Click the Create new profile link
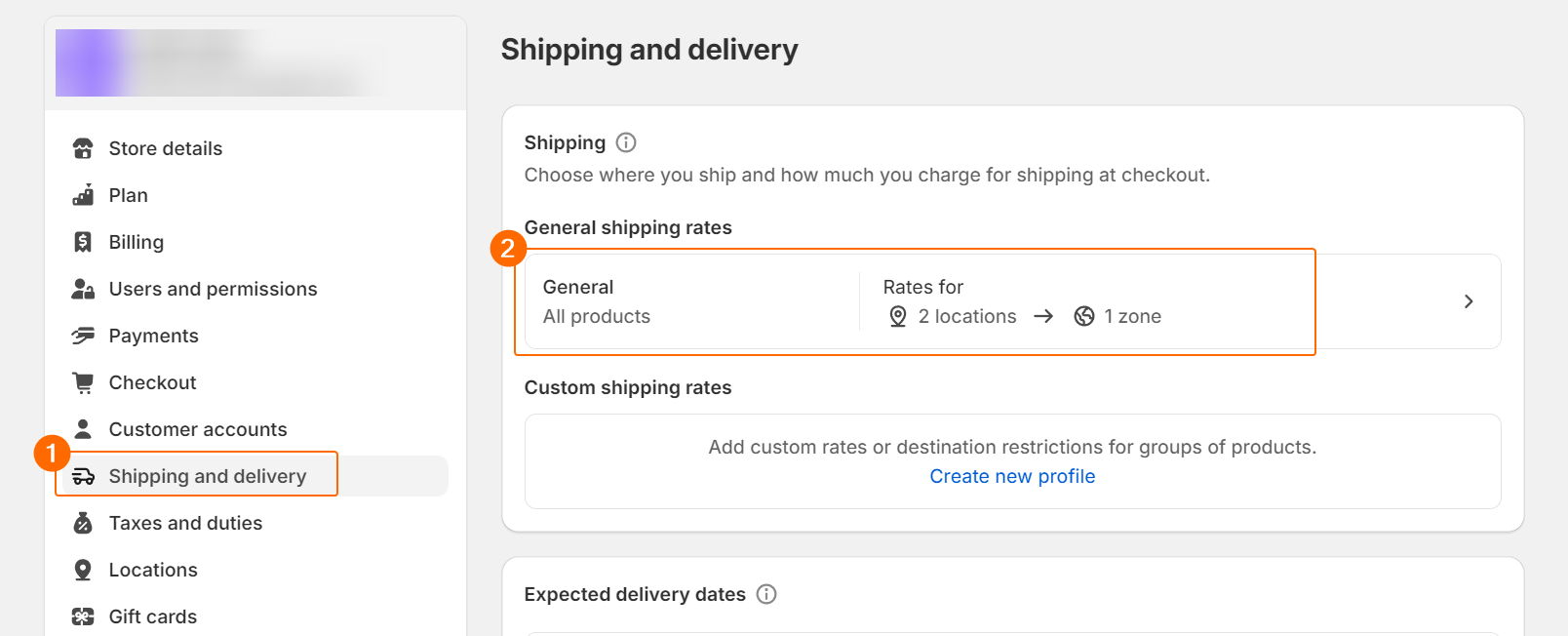This screenshot has width=1568, height=636. point(1012,476)
